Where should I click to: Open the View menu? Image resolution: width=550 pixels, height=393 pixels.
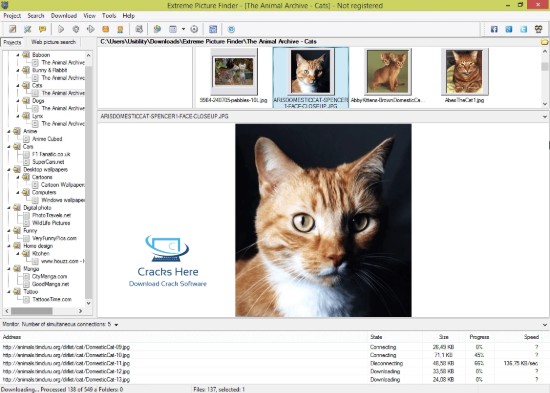[x=89, y=16]
